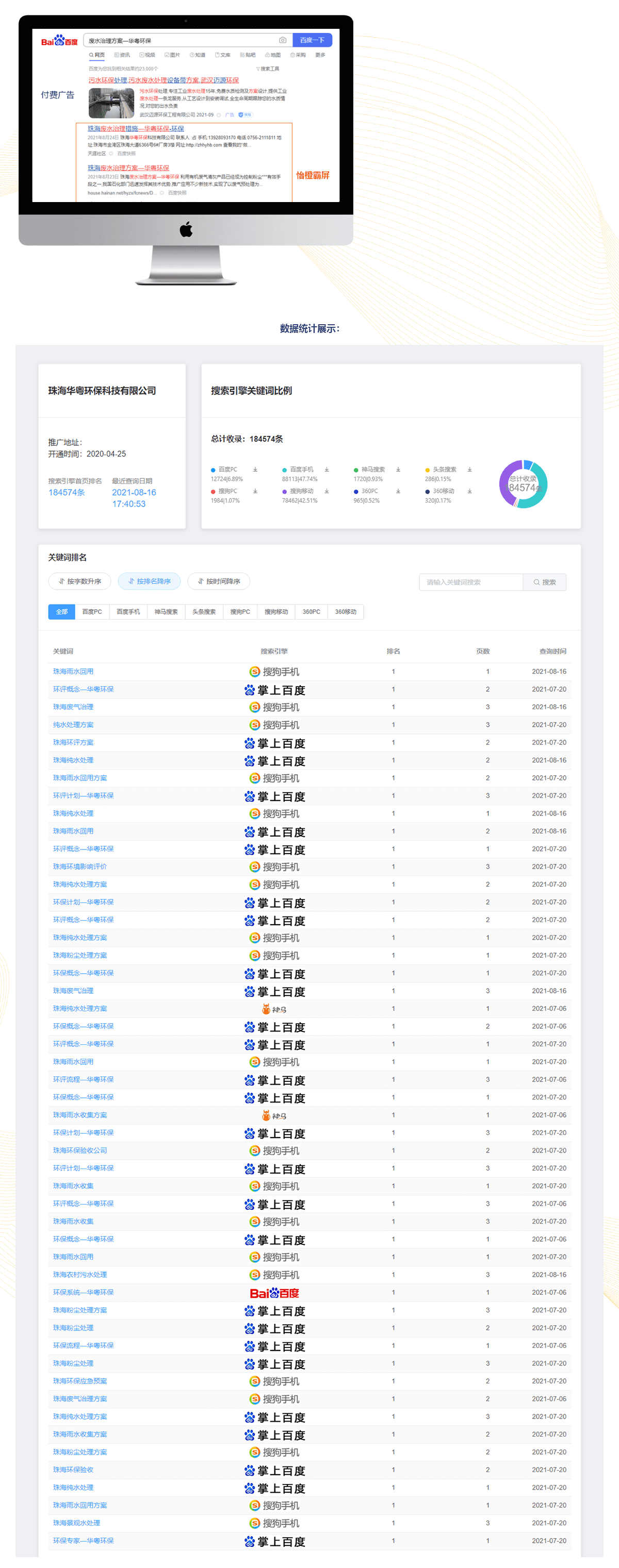The height and width of the screenshot is (1568, 619).
Task: Click the 总计收录 donut chart
Action: (524, 484)
